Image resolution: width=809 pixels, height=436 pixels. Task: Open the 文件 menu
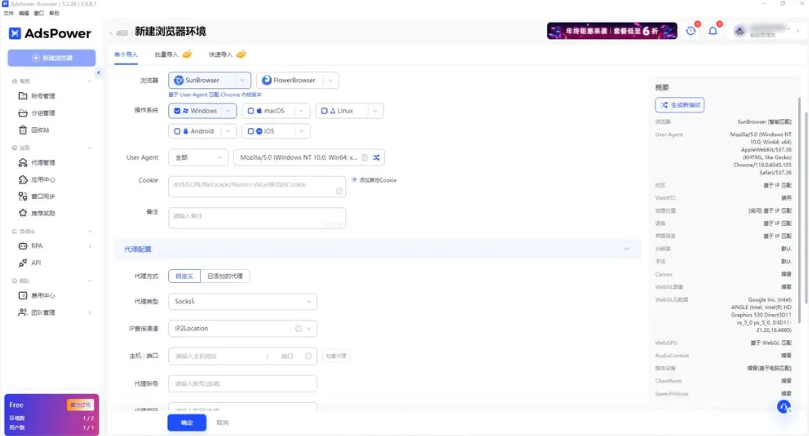(x=9, y=14)
